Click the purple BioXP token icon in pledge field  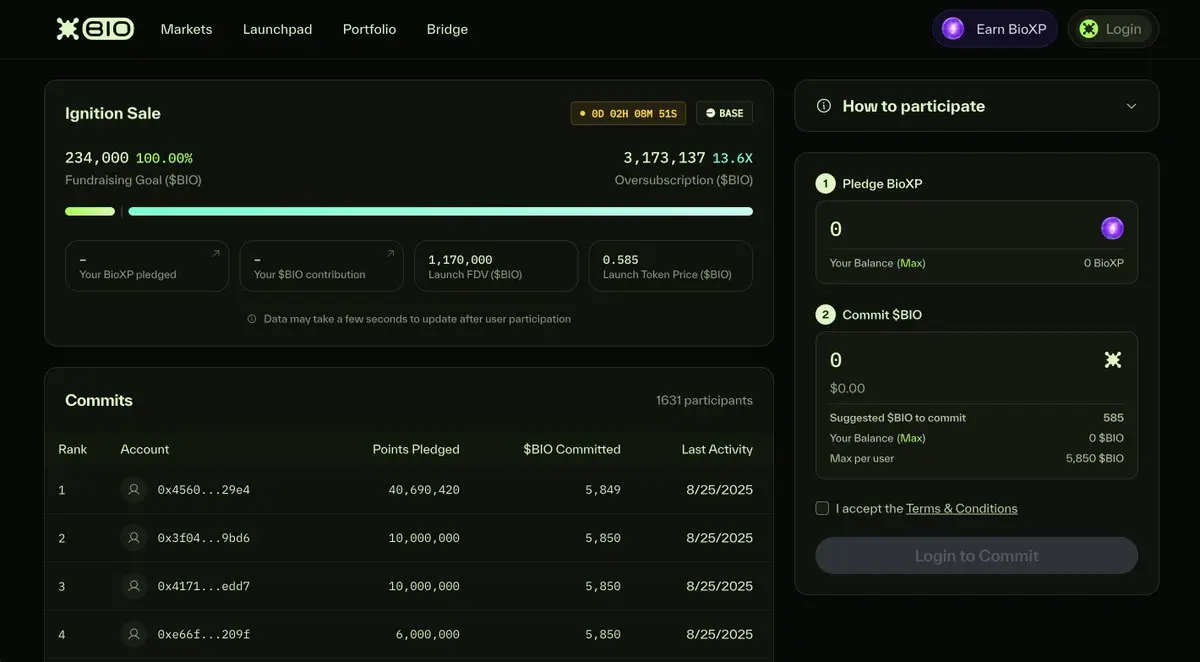[x=1112, y=228]
